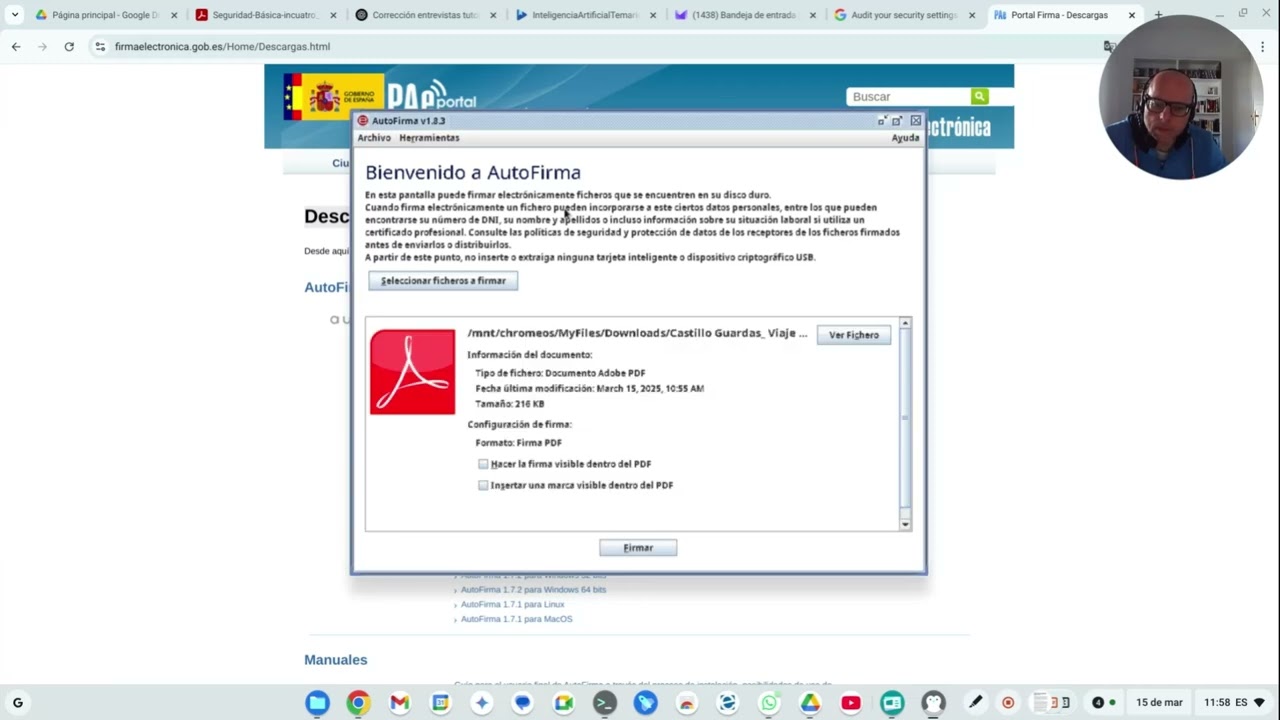Switch to '(1438) Bandeja de entrada' tab

pos(745,15)
